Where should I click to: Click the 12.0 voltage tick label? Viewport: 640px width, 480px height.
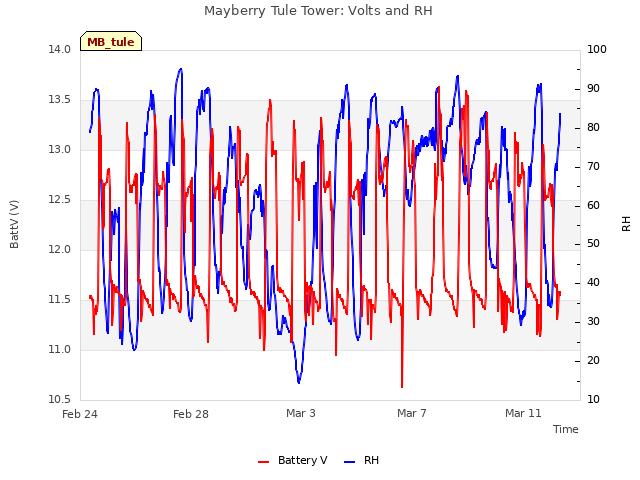pyautogui.click(x=60, y=249)
